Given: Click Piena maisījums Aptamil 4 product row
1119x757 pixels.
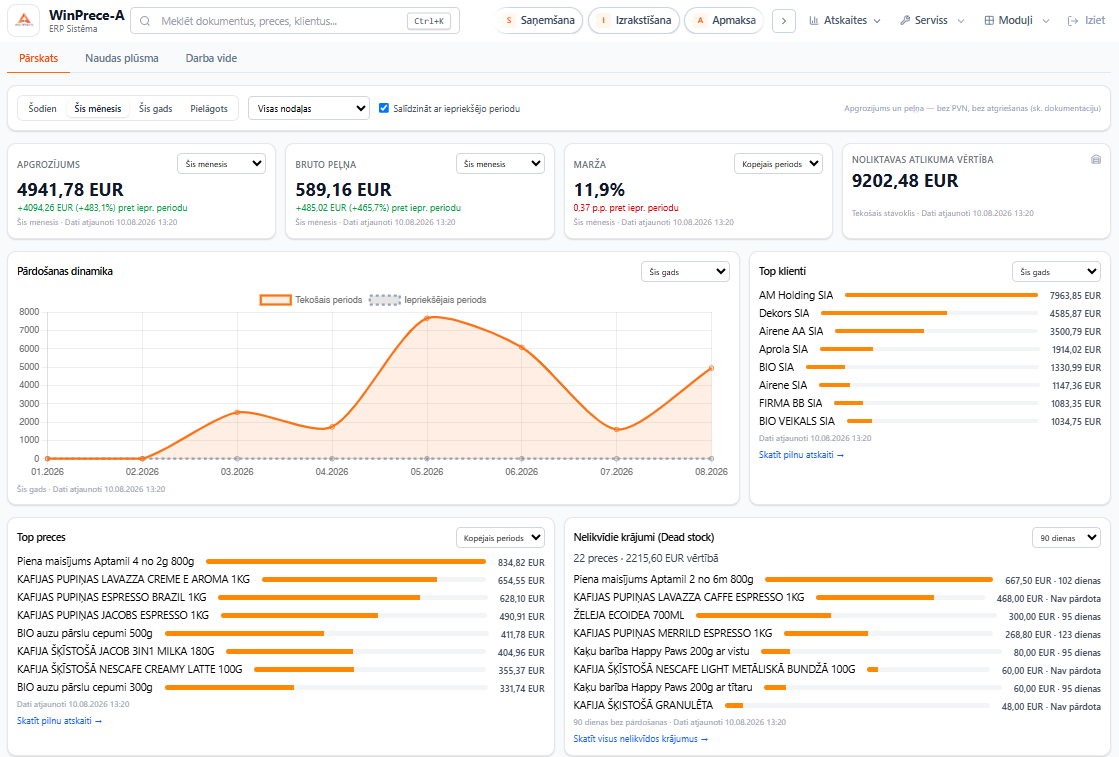Looking at the screenshot, I should click(280, 562).
